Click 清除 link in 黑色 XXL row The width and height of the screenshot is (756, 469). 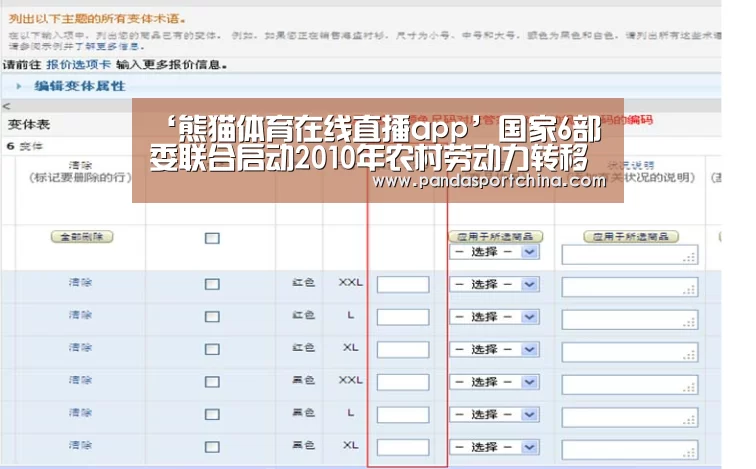click(x=80, y=380)
